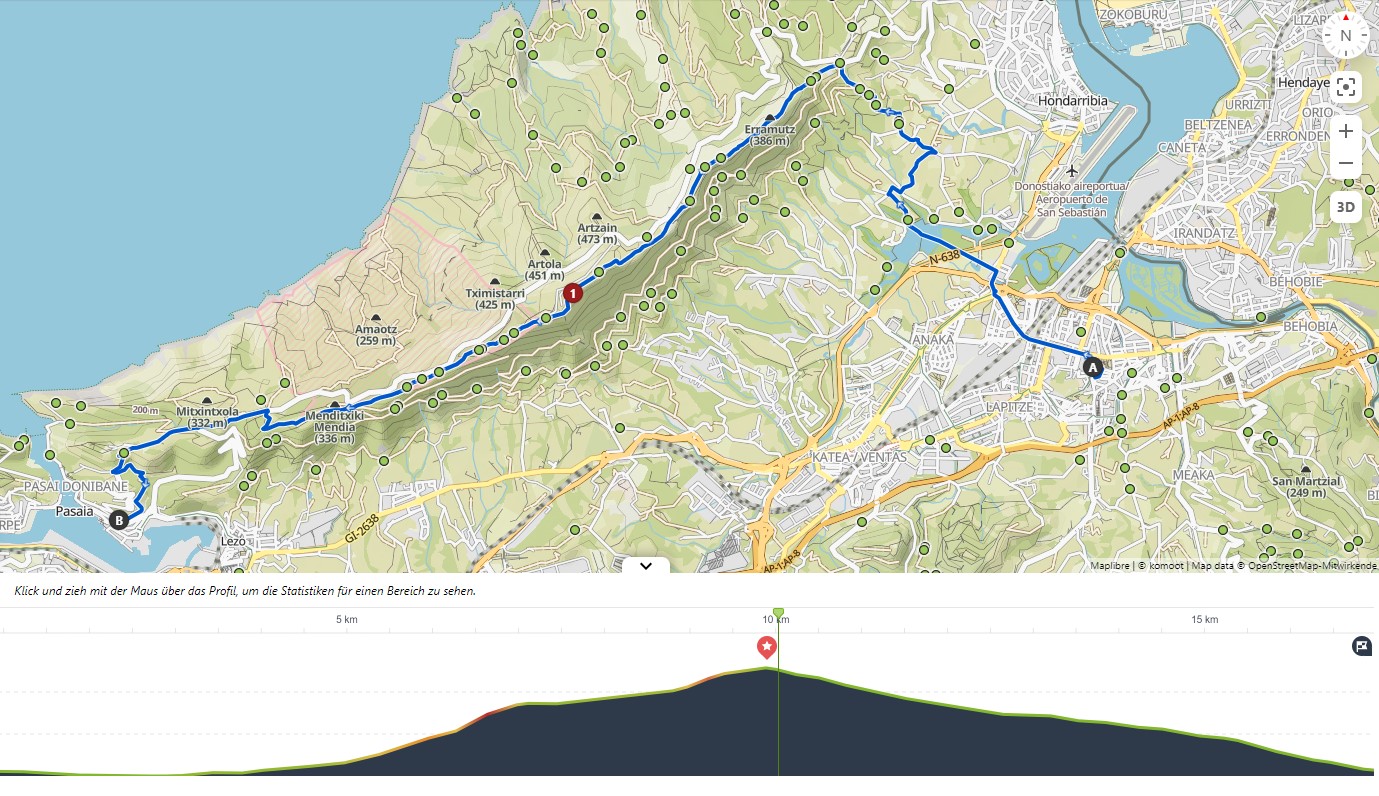Click the Pasaia town label
Viewport: 1379px width, 796px height.
[x=75, y=511]
